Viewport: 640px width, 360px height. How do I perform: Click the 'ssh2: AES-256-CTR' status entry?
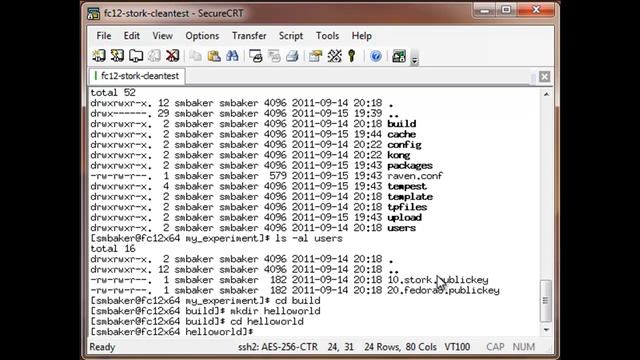point(278,347)
